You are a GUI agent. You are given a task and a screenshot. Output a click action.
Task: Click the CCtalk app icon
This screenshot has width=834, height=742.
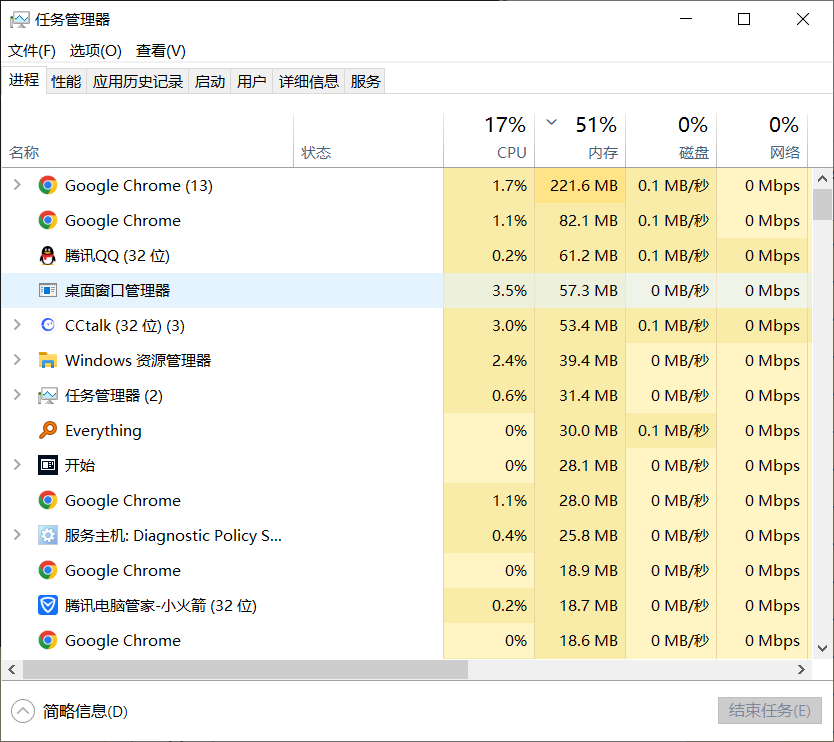pos(48,325)
